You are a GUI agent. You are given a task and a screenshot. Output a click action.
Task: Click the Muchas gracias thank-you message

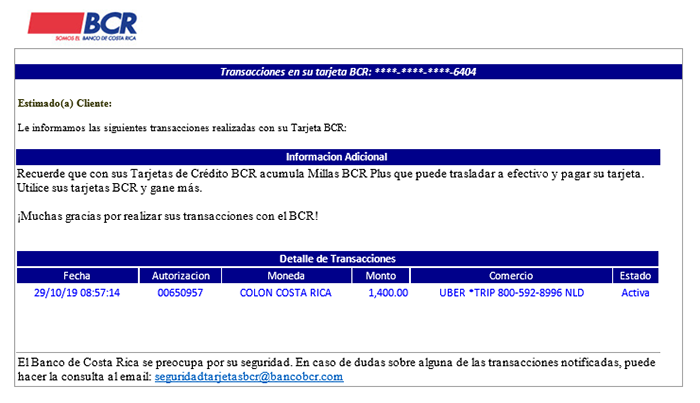coord(168,216)
